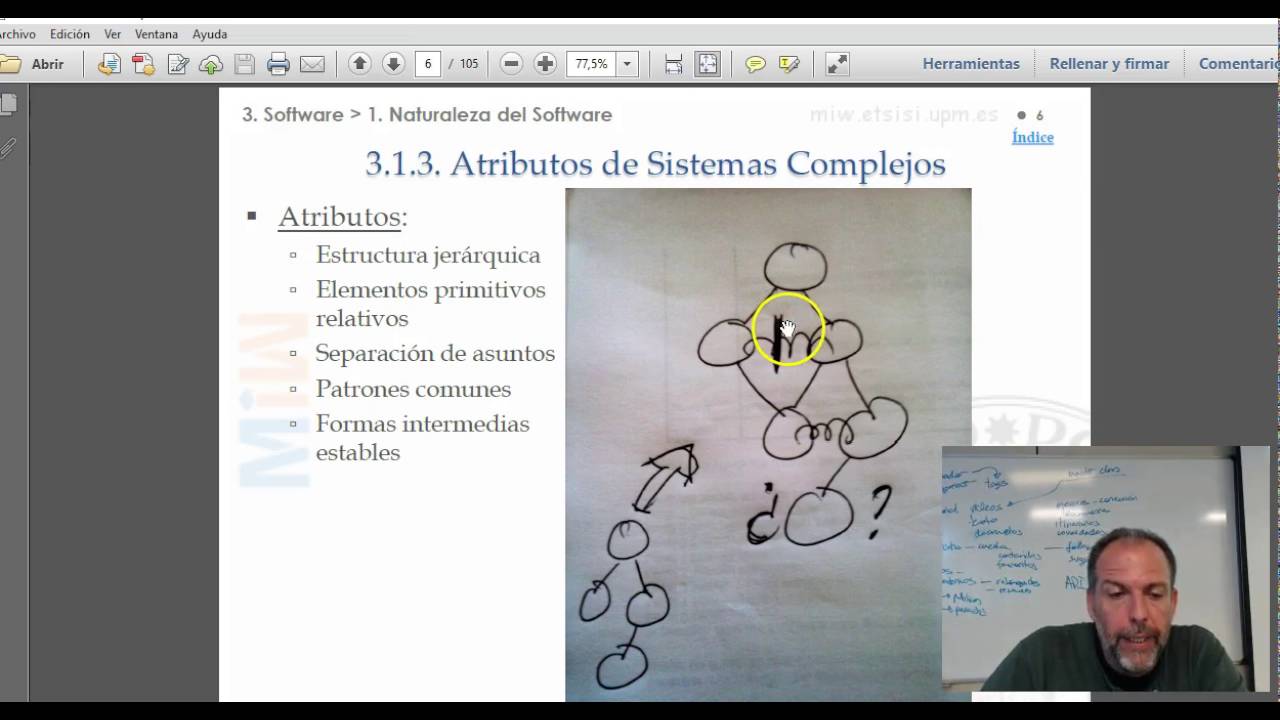Screen dimensions: 1280x720
Task: Click the scrolling fit width icon
Action: (674, 64)
